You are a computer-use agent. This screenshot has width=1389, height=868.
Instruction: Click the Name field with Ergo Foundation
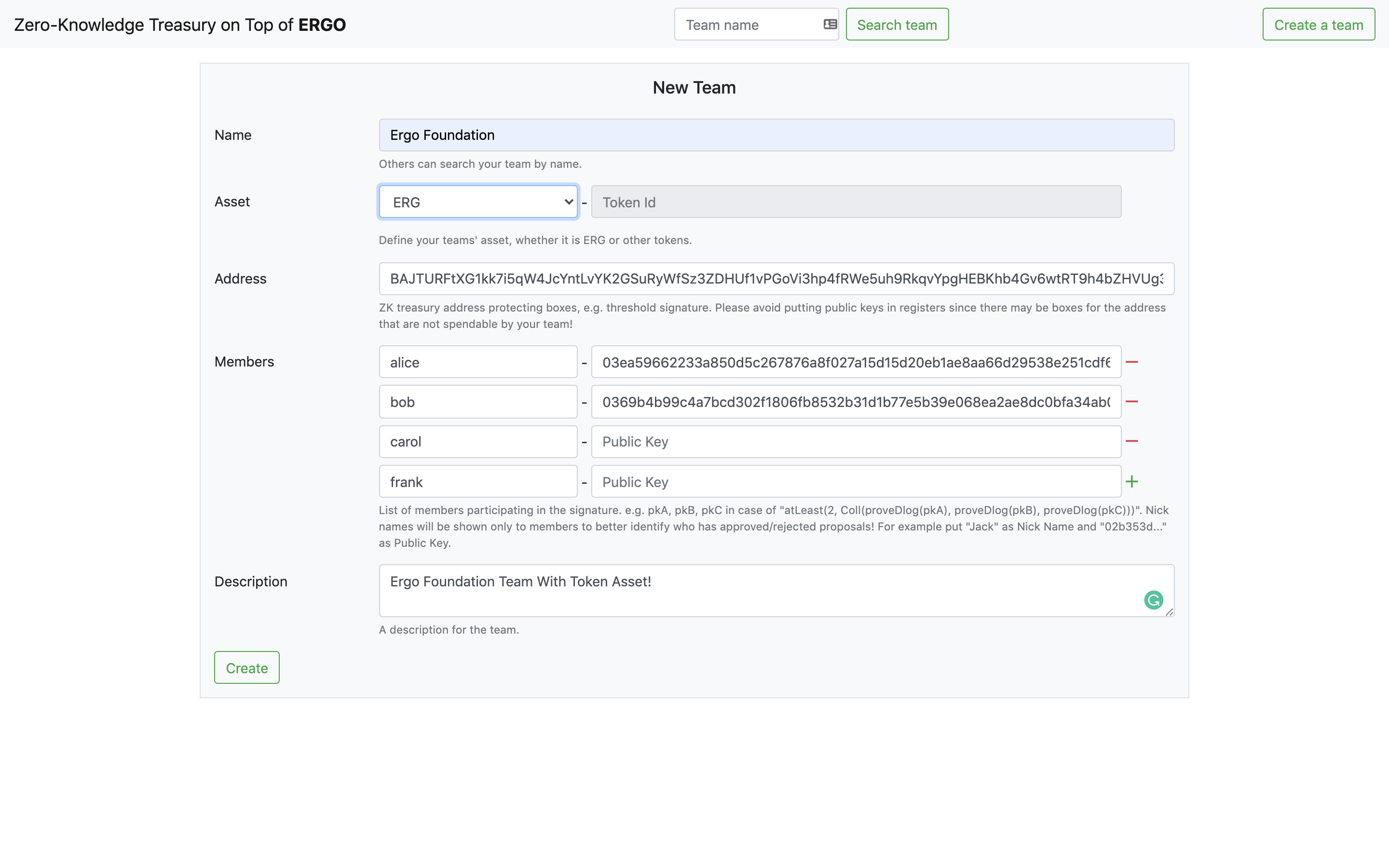(x=776, y=136)
